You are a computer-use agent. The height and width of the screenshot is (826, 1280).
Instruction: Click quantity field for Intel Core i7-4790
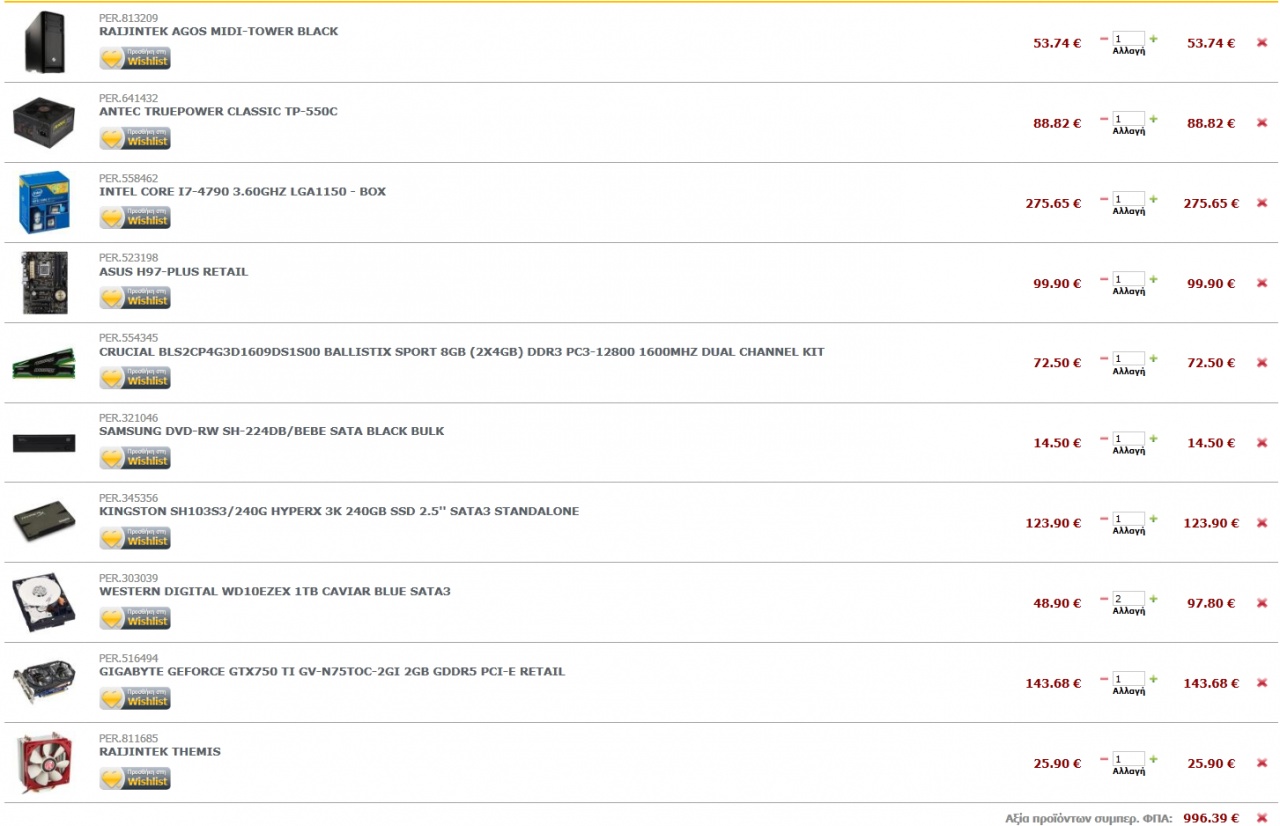[x=1128, y=199]
